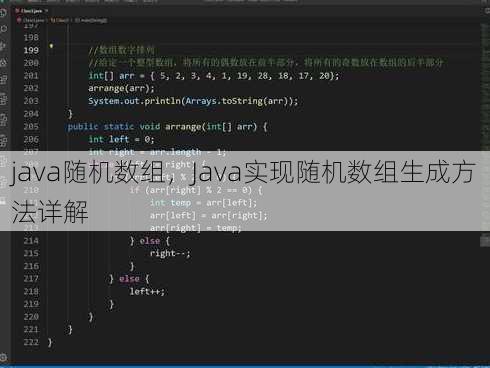Open the Search view in the activity bar
The height and width of the screenshot is (368, 490).
[x=3, y=29]
